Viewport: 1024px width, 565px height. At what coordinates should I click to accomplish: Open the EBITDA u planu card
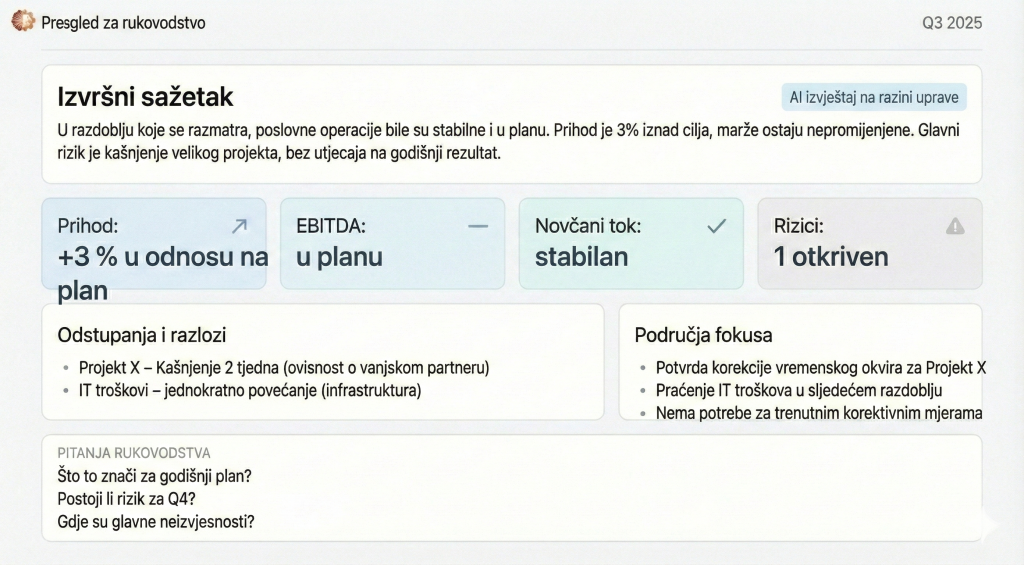[x=393, y=244]
